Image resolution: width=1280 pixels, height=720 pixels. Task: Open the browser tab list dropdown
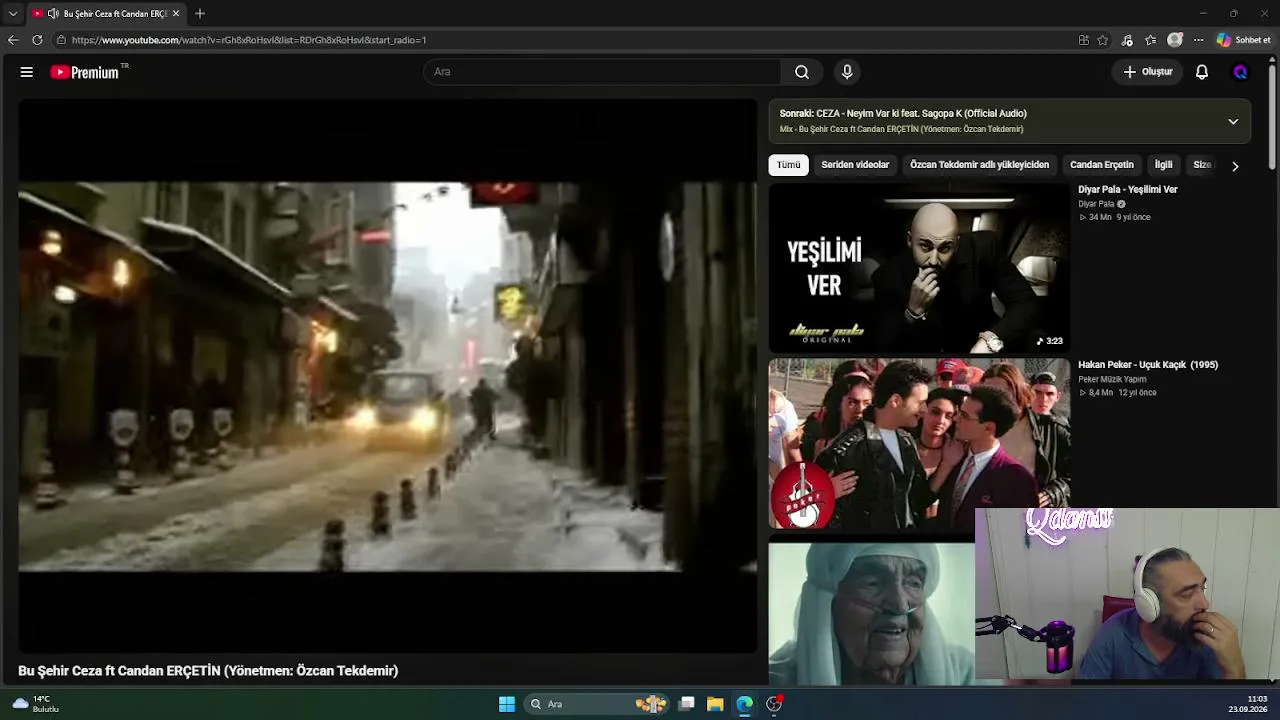tap(13, 13)
